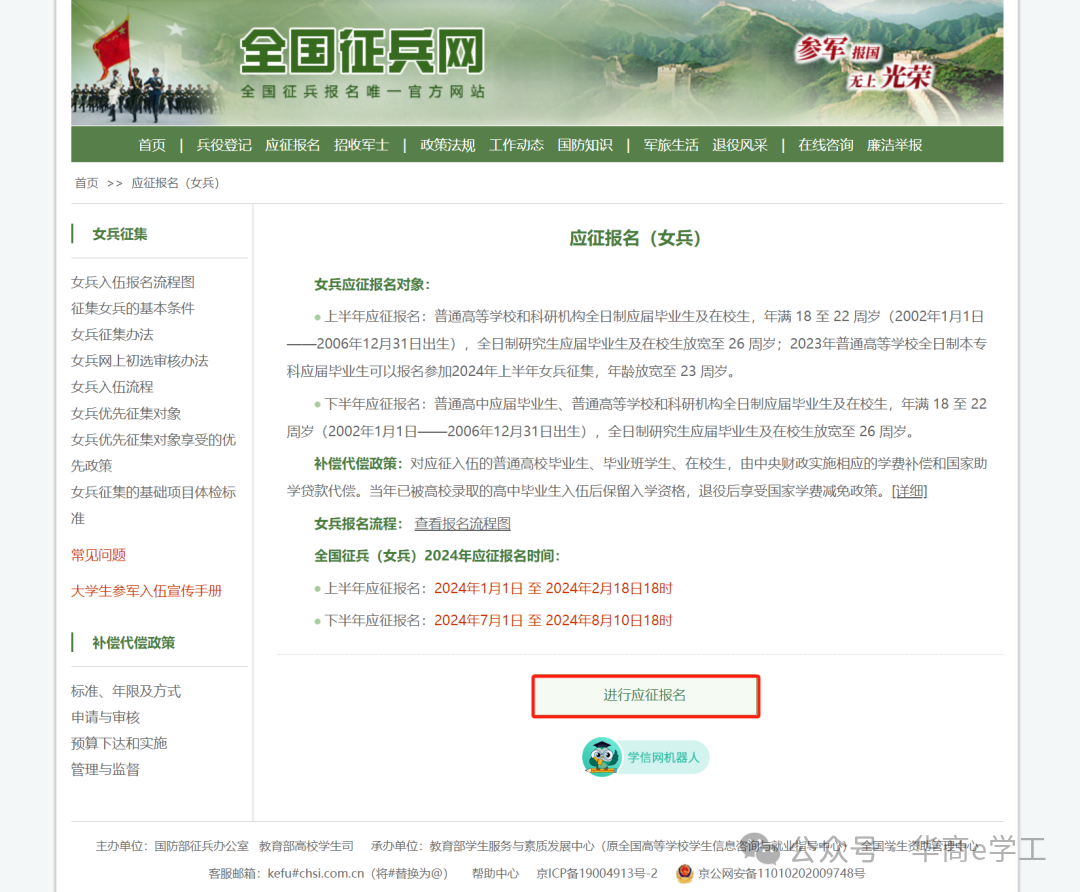Select 应征报名 in the navigation bar

click(x=292, y=145)
